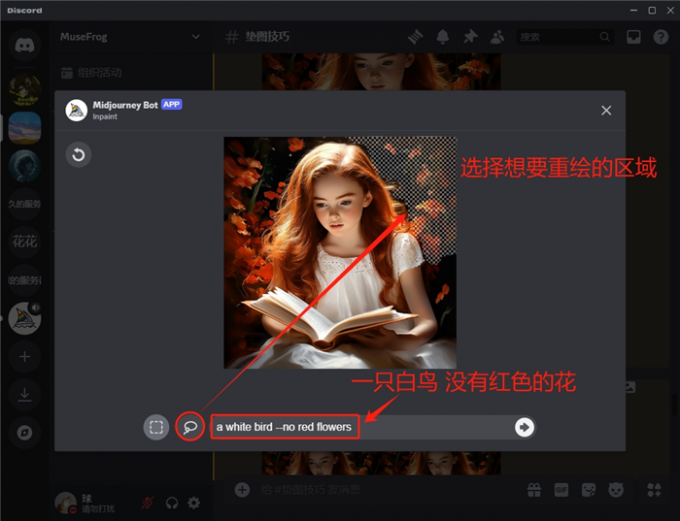Open the sticker picker
This screenshot has width=680, height=521.
coord(588,490)
